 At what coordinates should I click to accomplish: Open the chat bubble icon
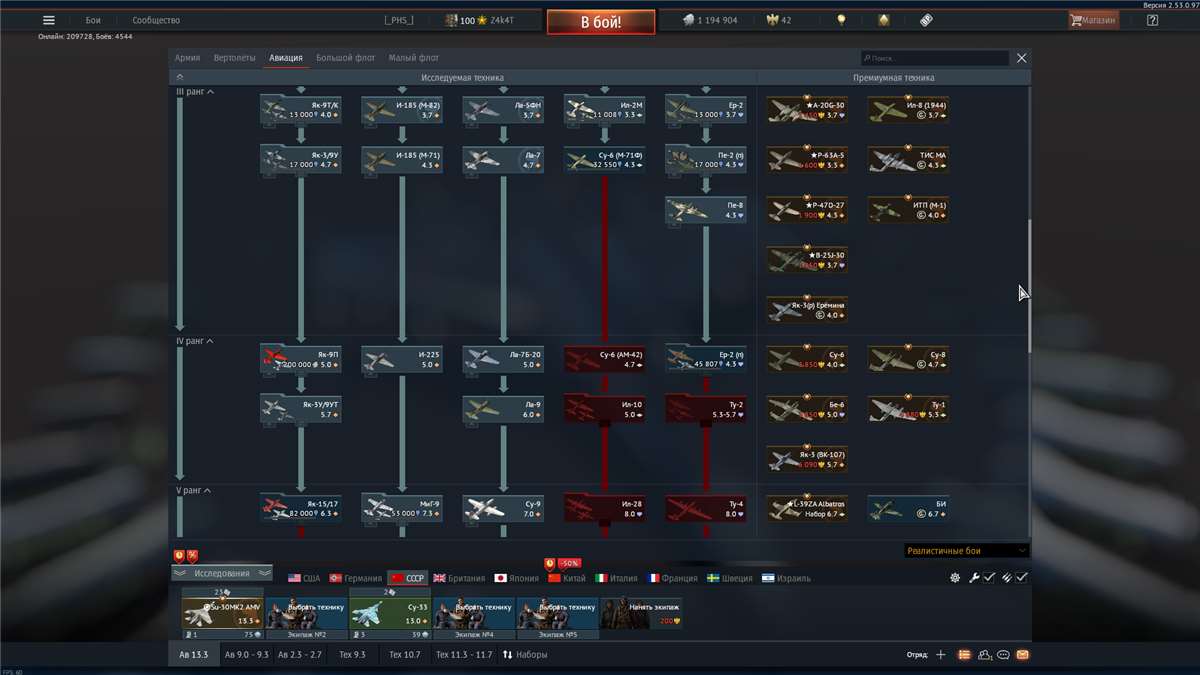tap(1003, 655)
